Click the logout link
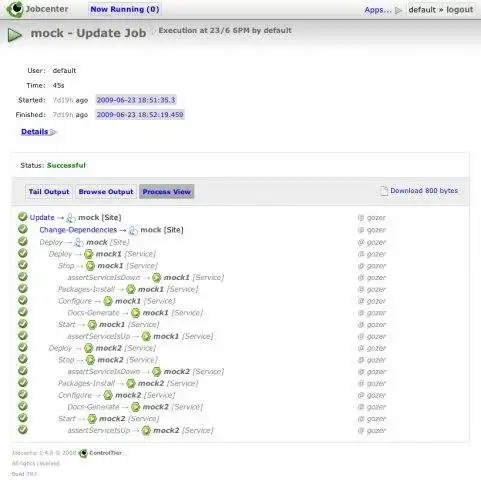The image size is (481, 480). [460, 10]
